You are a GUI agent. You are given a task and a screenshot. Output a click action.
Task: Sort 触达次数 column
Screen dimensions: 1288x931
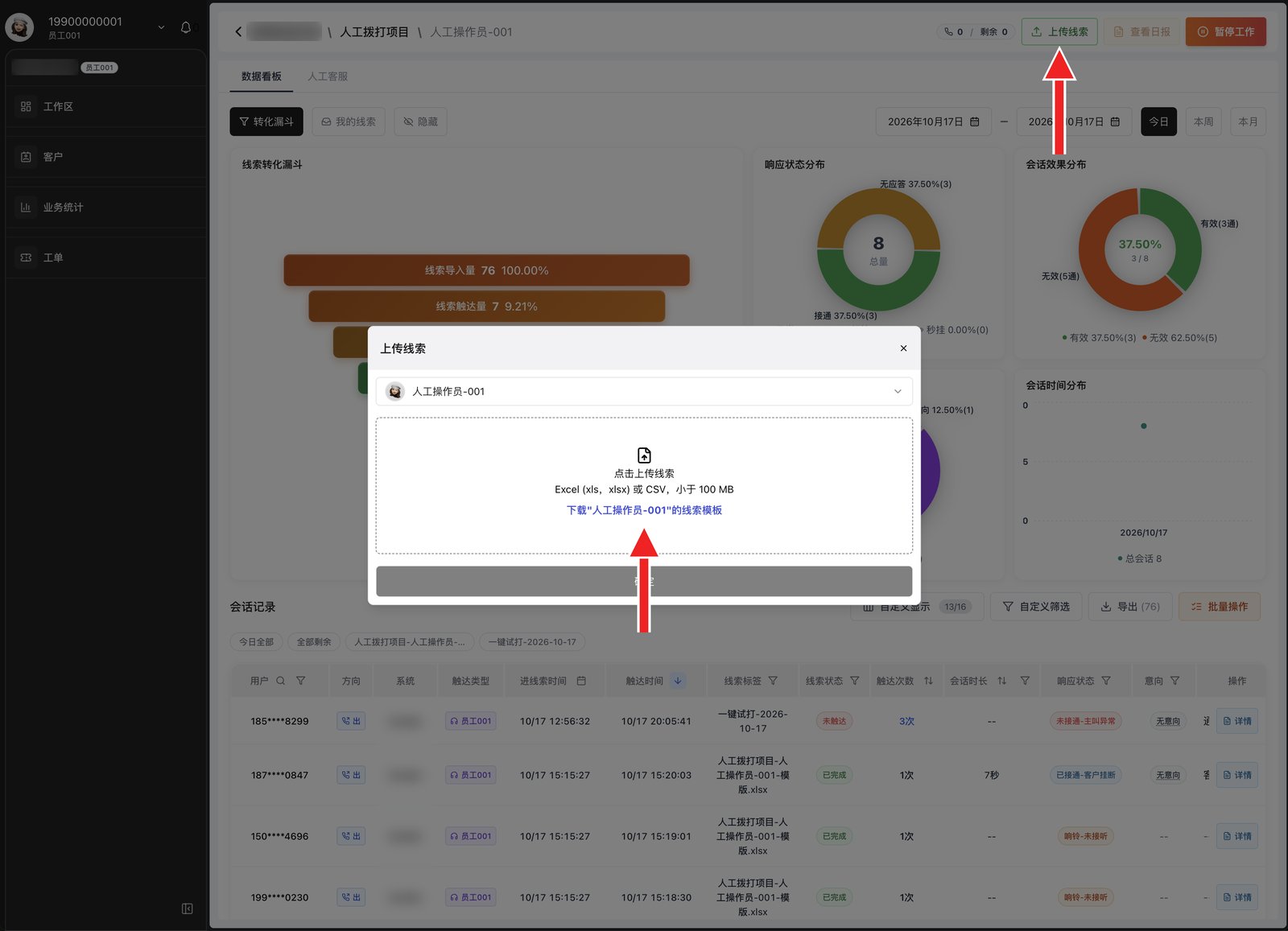(x=928, y=681)
